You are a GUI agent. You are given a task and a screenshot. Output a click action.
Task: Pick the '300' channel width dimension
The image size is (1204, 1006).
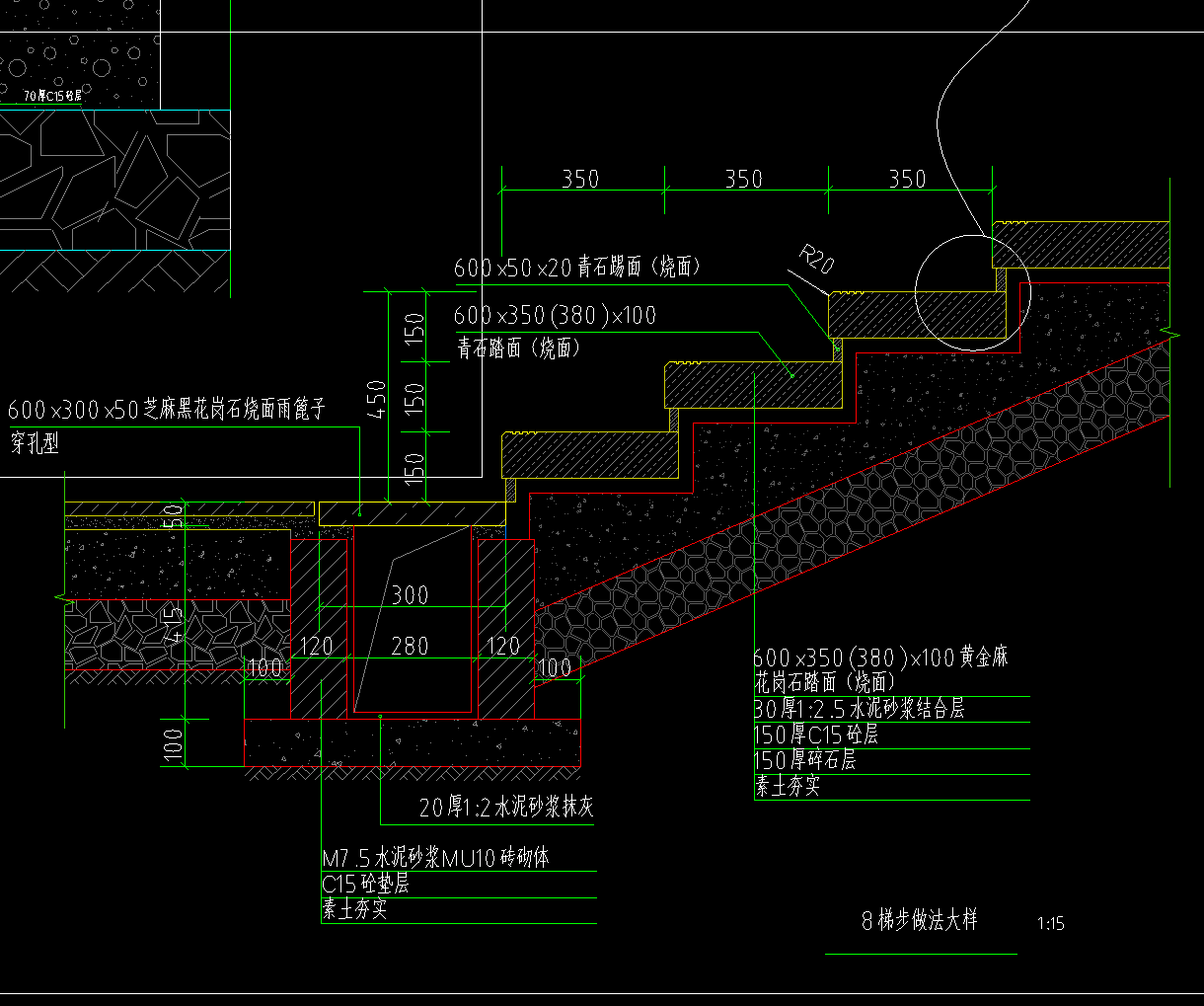click(x=410, y=595)
